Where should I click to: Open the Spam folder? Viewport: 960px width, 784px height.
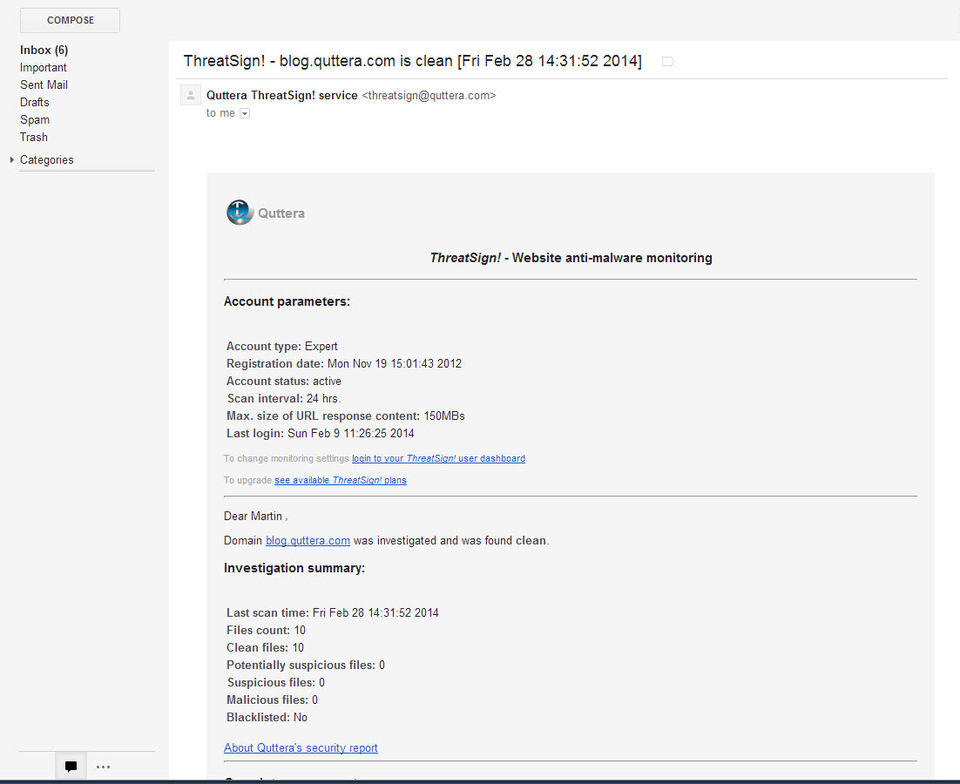click(34, 120)
